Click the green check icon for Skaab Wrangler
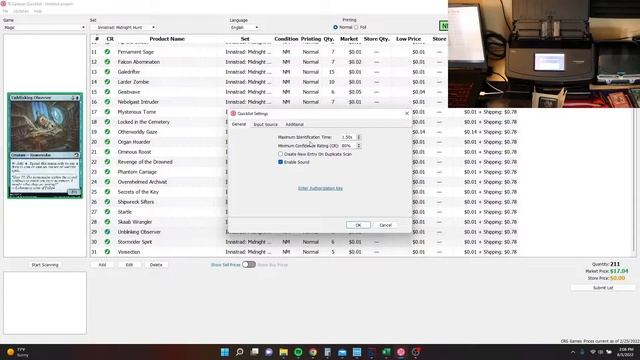 [x=107, y=222]
